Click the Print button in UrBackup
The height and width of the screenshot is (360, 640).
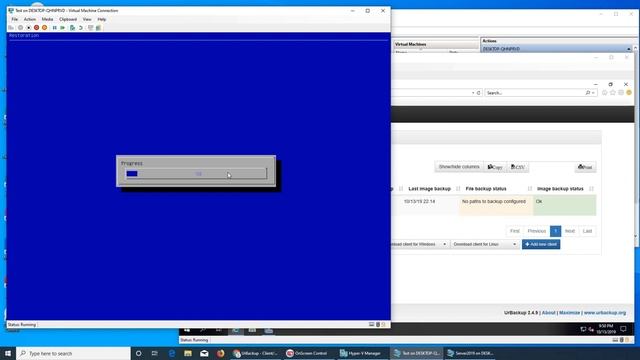tap(585, 167)
